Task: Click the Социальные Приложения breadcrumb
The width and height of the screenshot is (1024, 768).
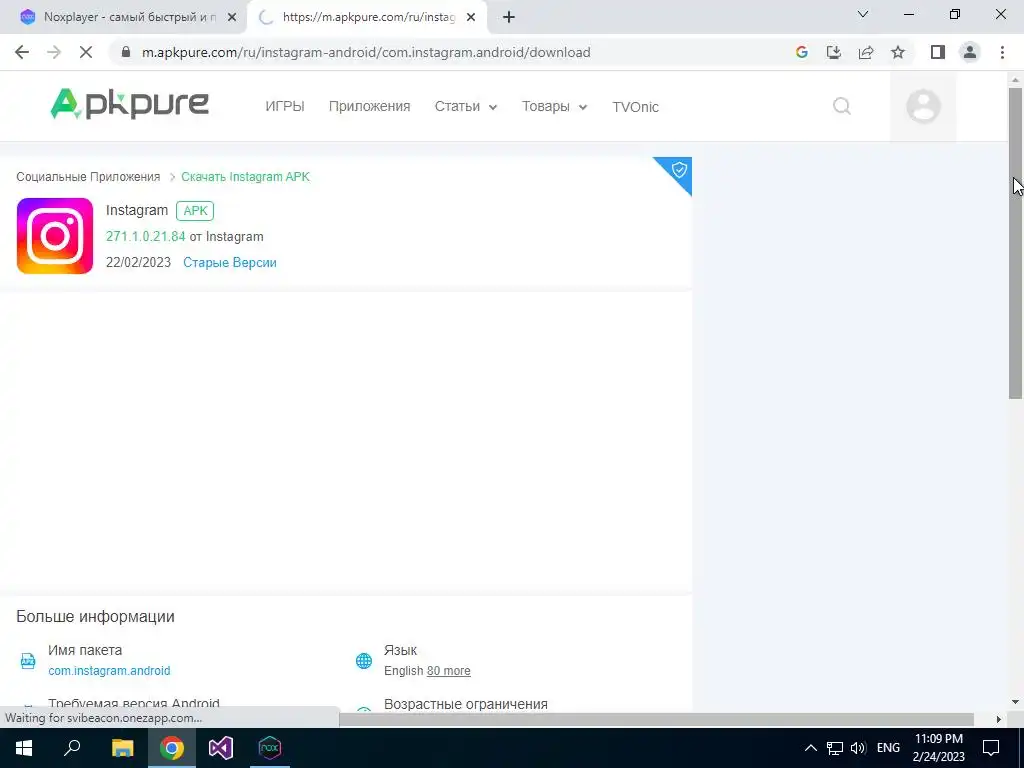Action: coord(88,176)
